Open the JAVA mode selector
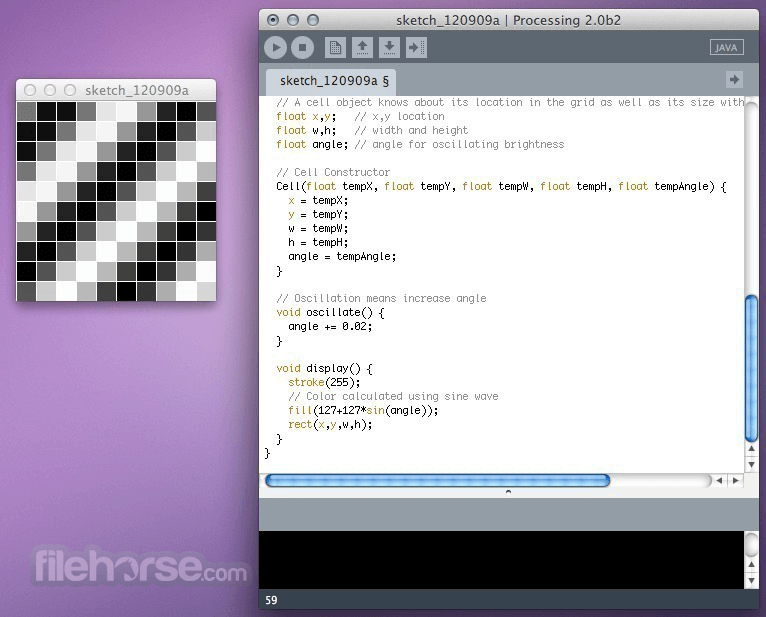Screen dimensions: 766x617 pyautogui.click(x=726, y=47)
